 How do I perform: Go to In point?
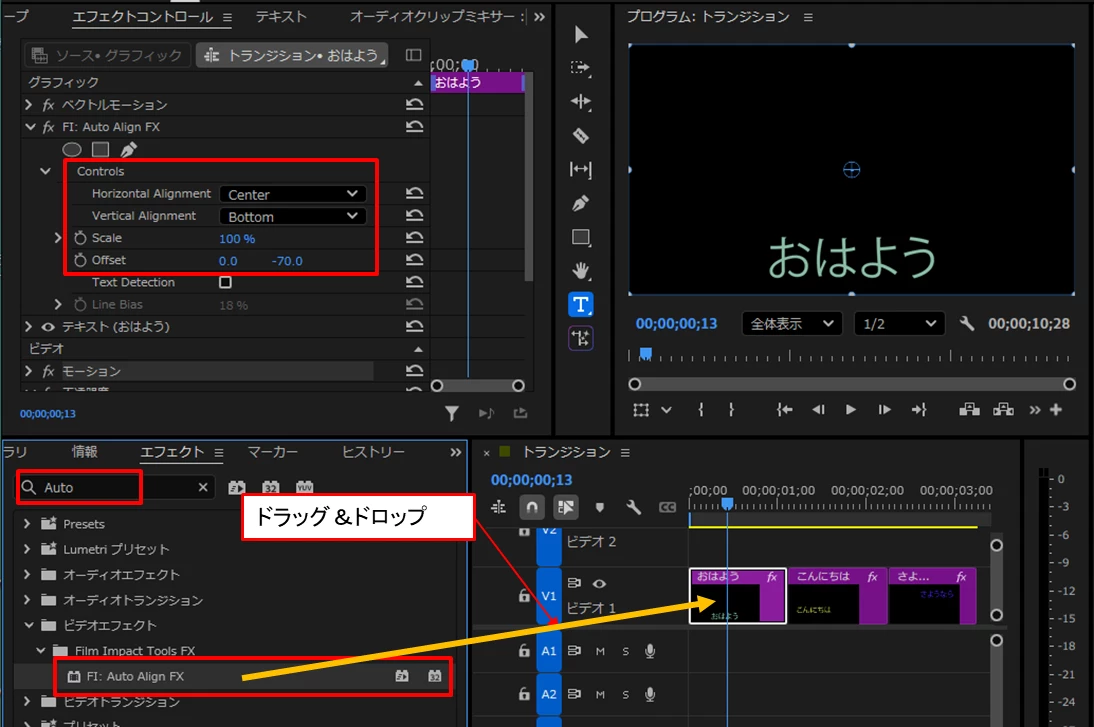coord(784,410)
